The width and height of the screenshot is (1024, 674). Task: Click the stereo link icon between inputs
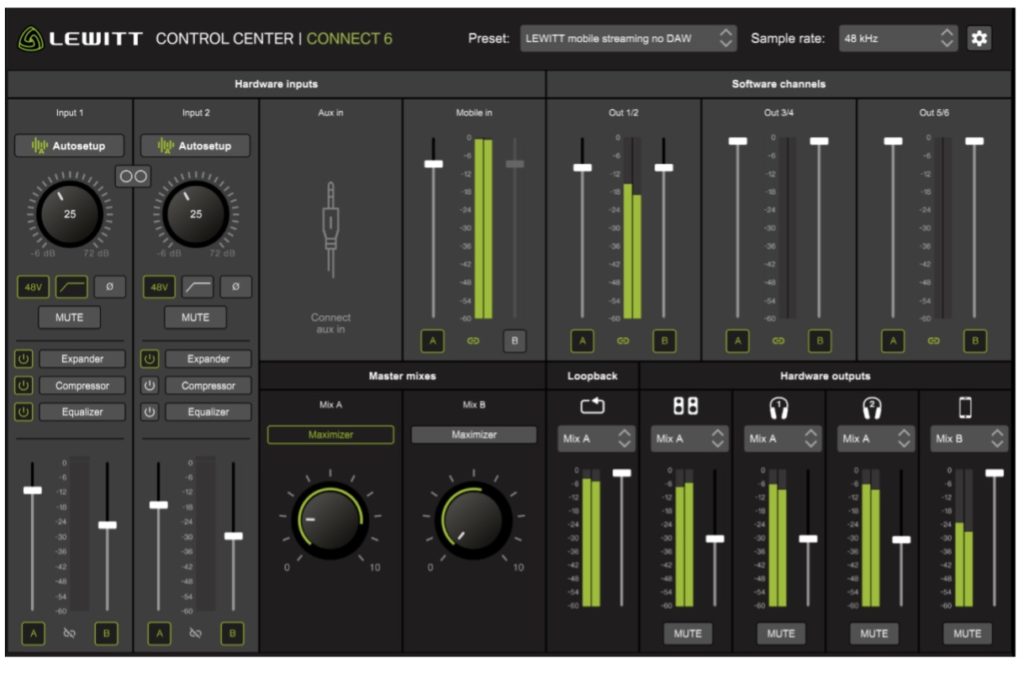point(133,176)
